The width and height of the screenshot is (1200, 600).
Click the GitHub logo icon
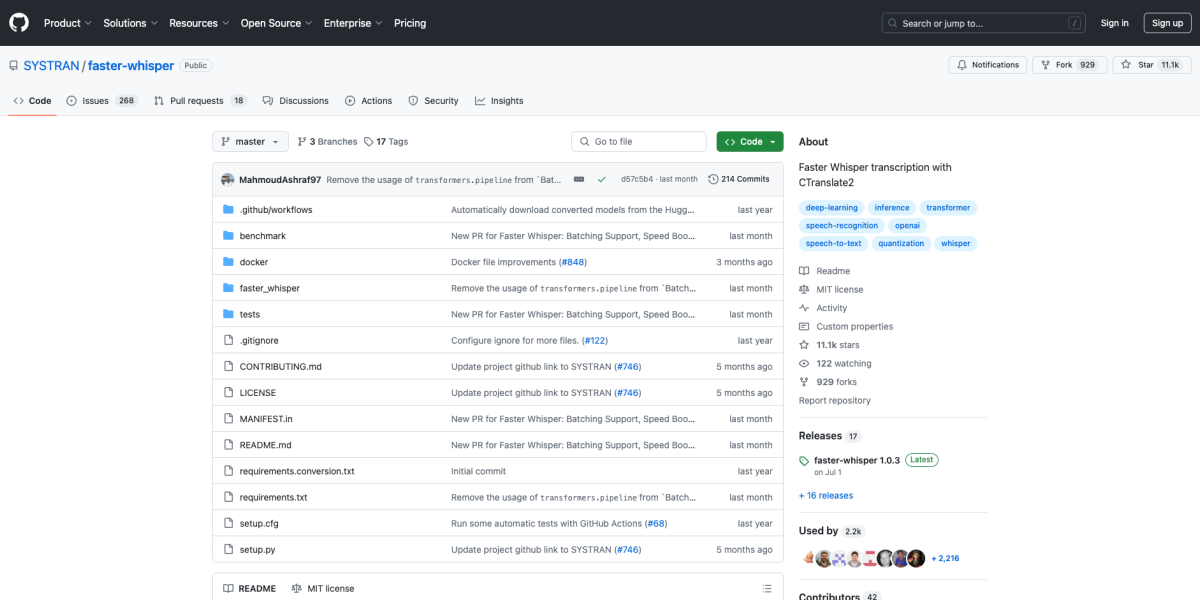[x=20, y=23]
